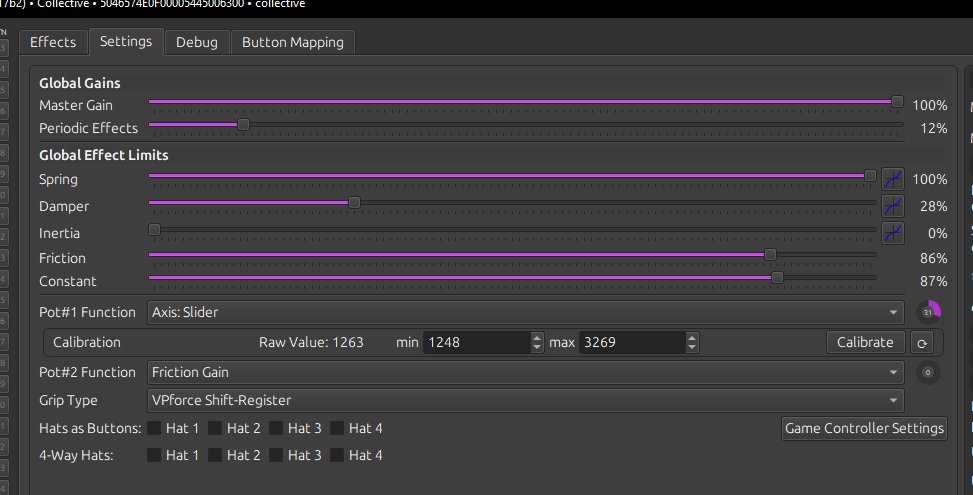Toggle 4-Way Hats Hat 2 checkbox
The height and width of the screenshot is (495, 973).
pos(215,455)
